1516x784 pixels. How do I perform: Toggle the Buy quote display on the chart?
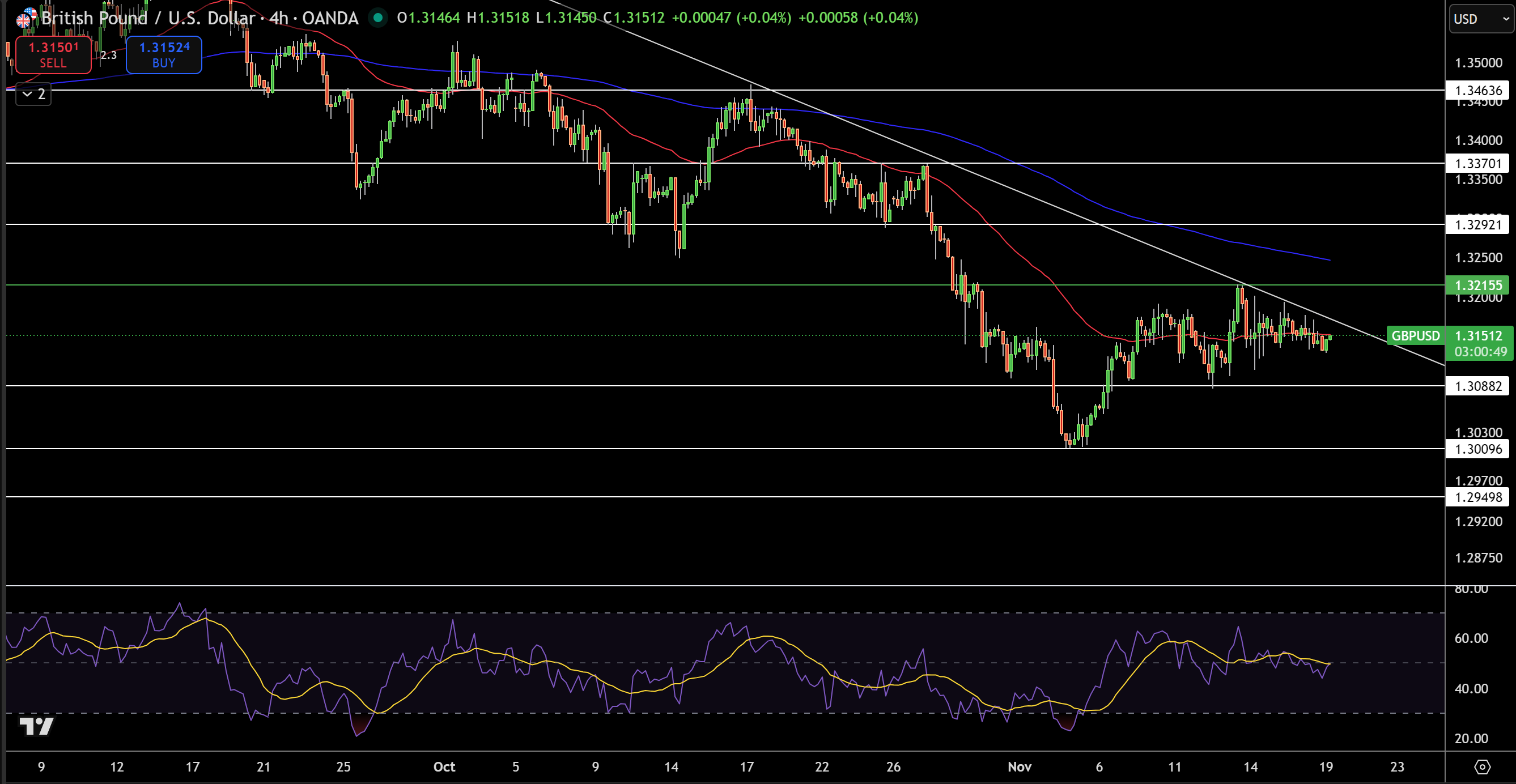coord(163,55)
